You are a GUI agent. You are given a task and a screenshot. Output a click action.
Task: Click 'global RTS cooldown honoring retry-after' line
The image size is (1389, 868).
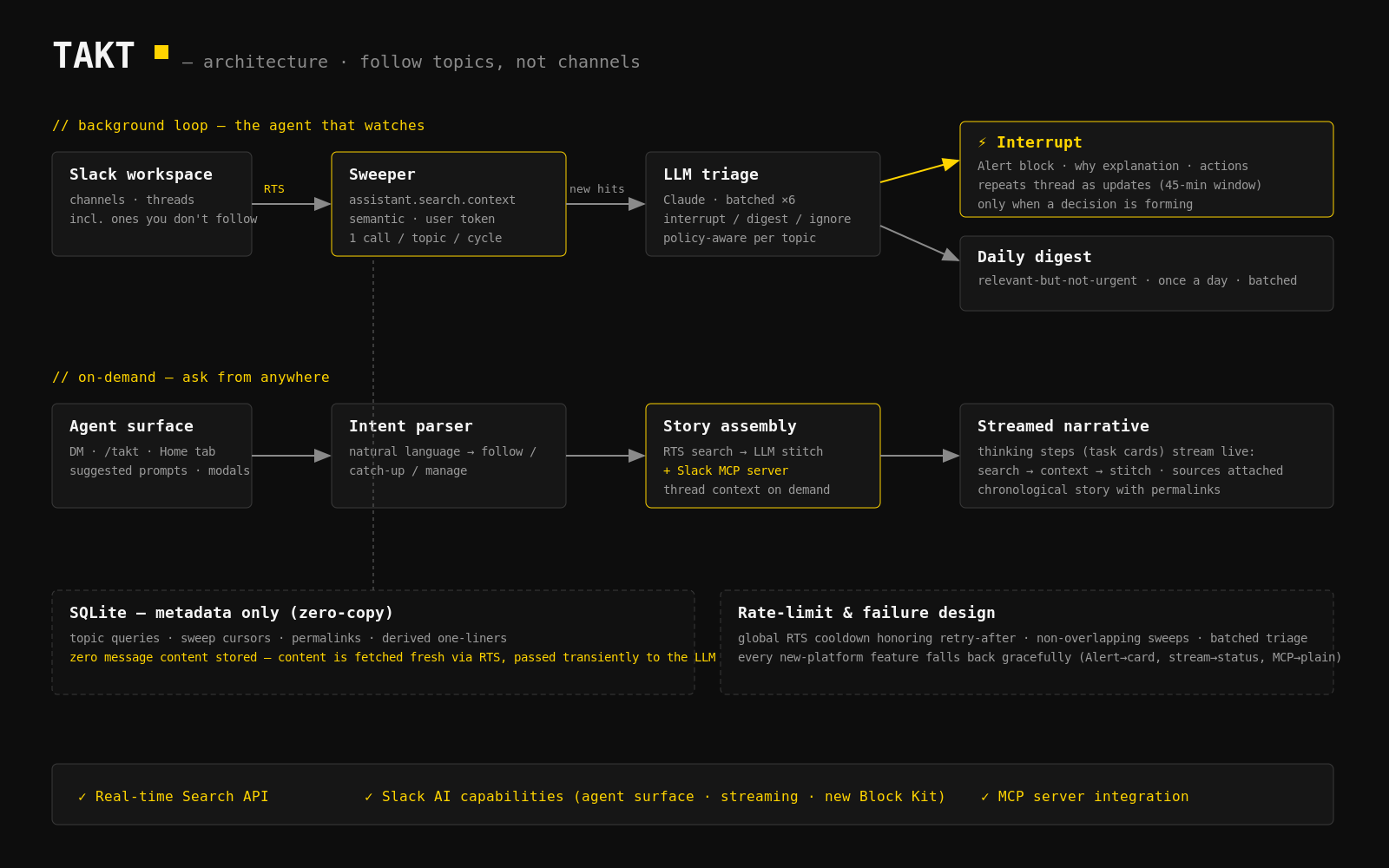1023,638
